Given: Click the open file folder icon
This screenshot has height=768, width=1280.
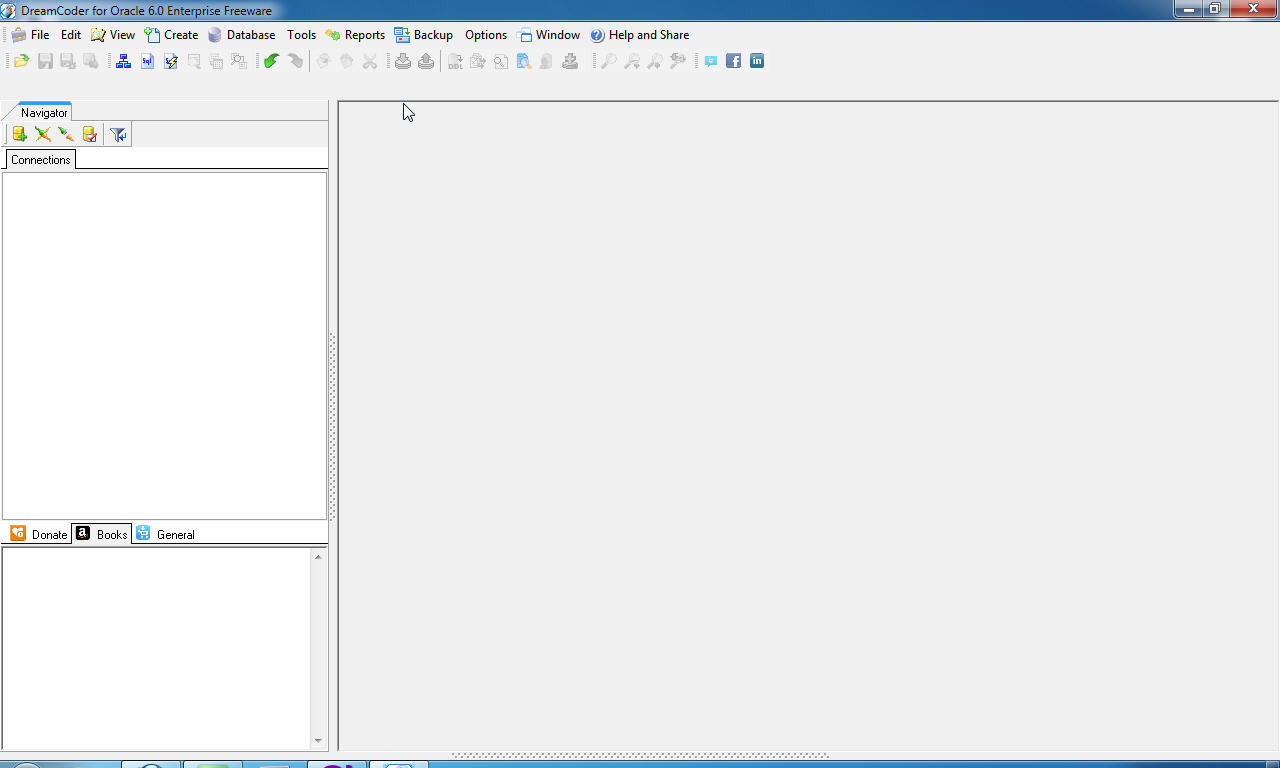Looking at the screenshot, I should (20, 61).
